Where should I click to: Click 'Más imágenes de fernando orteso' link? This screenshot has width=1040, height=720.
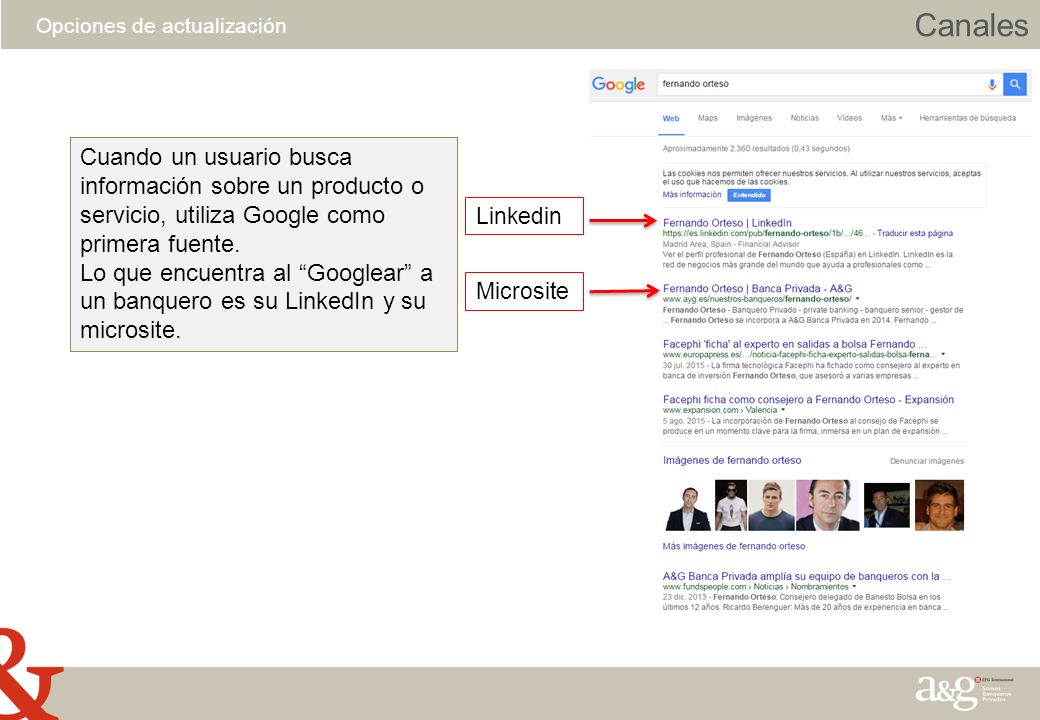point(734,546)
